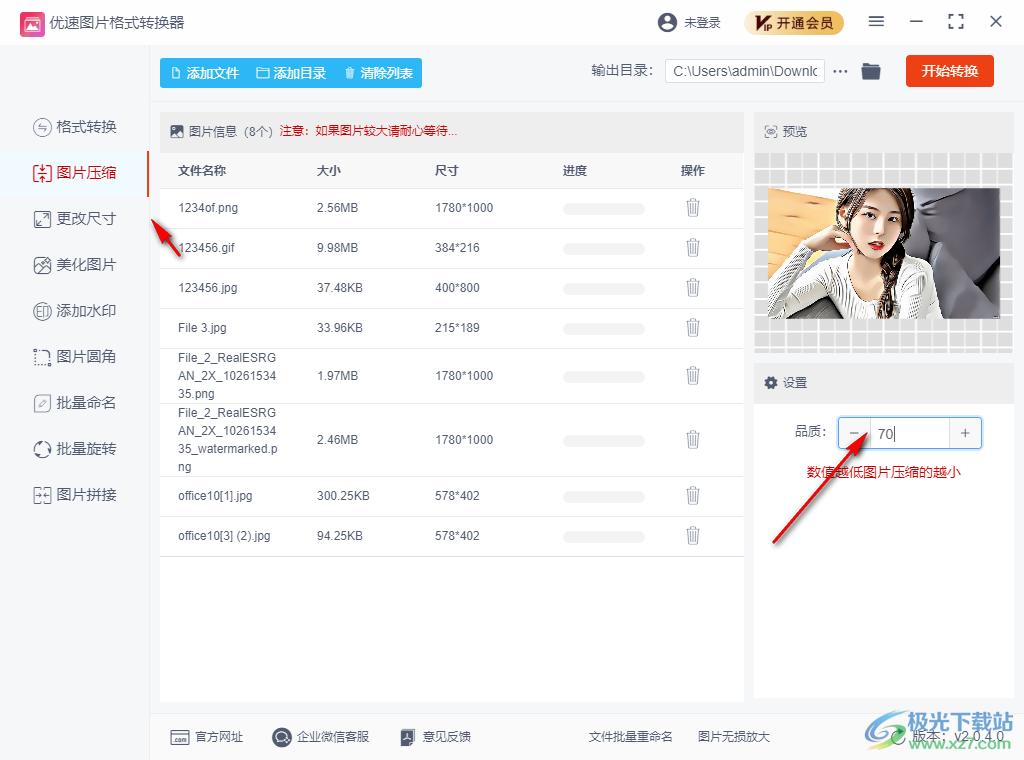Click the 9.98MB size cell
The width and height of the screenshot is (1024, 760).
click(x=337, y=248)
